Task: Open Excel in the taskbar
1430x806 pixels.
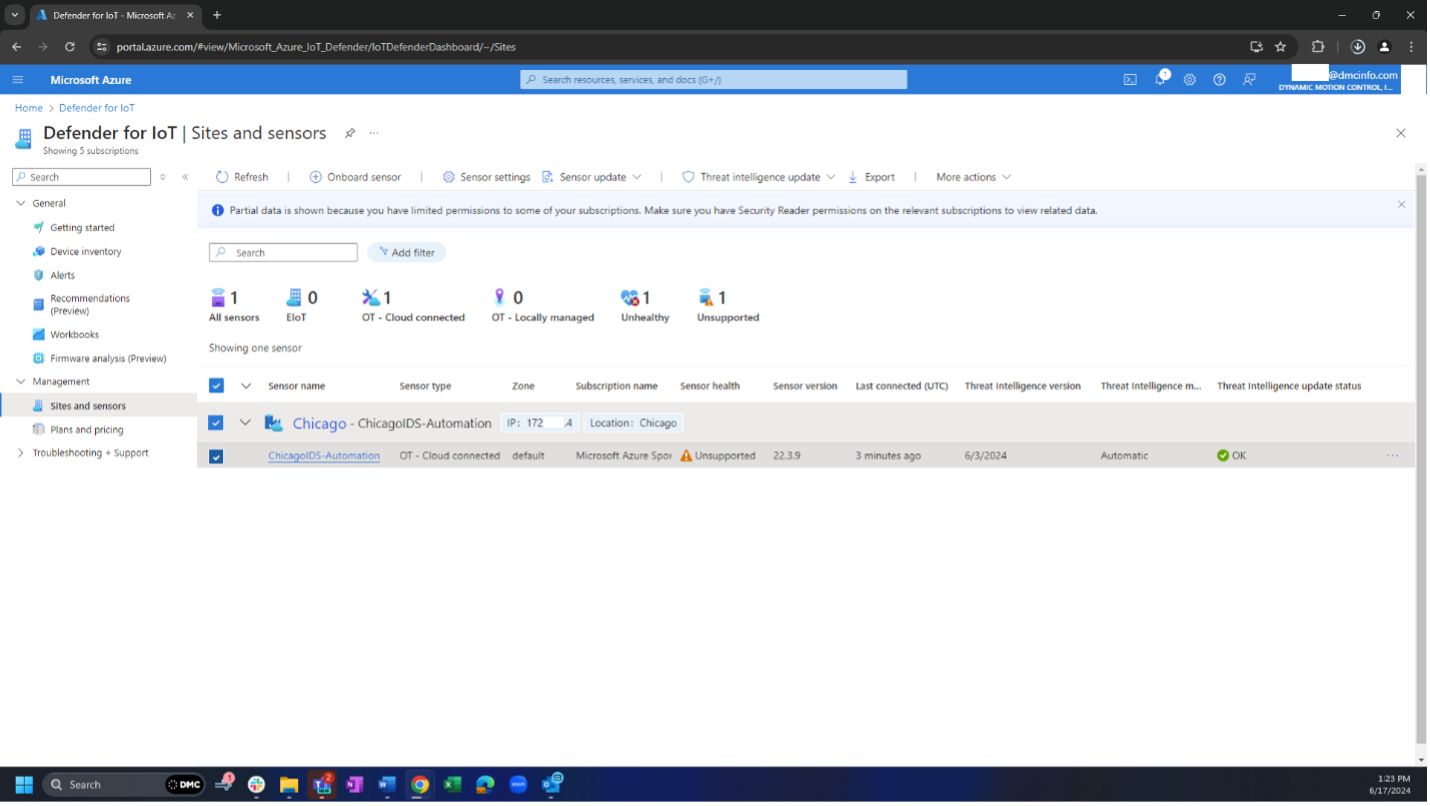Action: click(452, 785)
